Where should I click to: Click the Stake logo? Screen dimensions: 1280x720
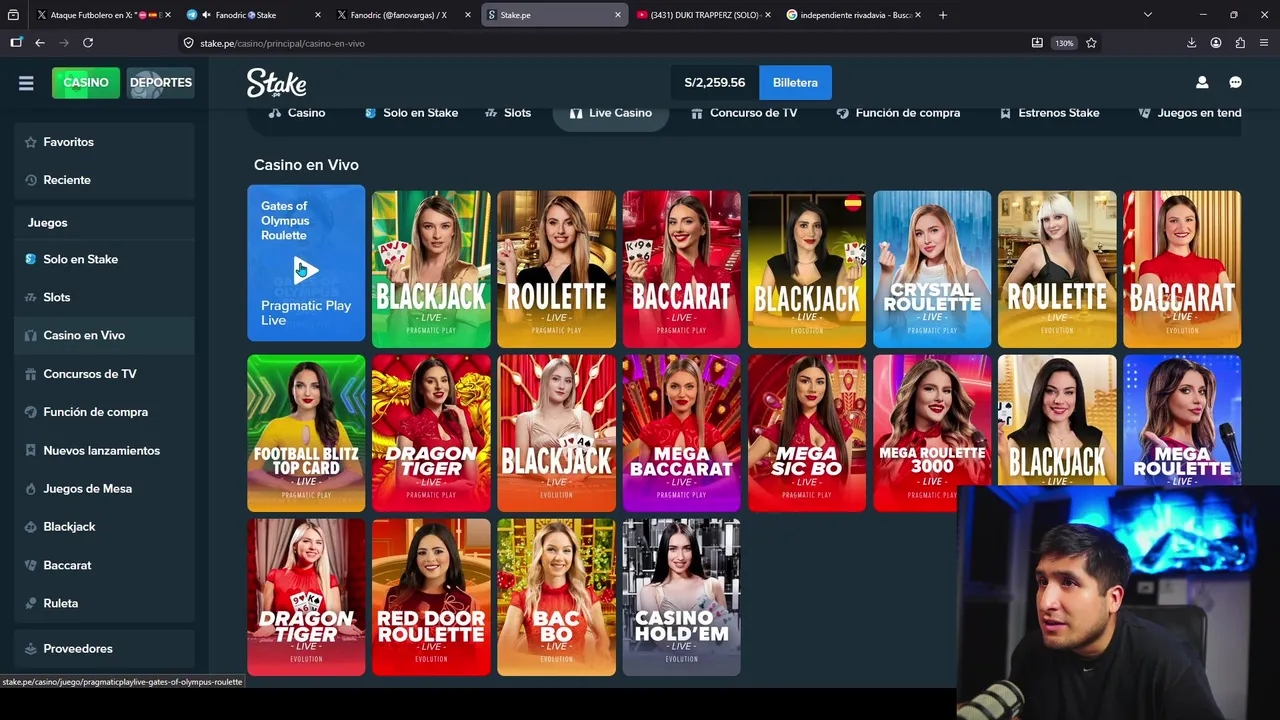point(276,83)
